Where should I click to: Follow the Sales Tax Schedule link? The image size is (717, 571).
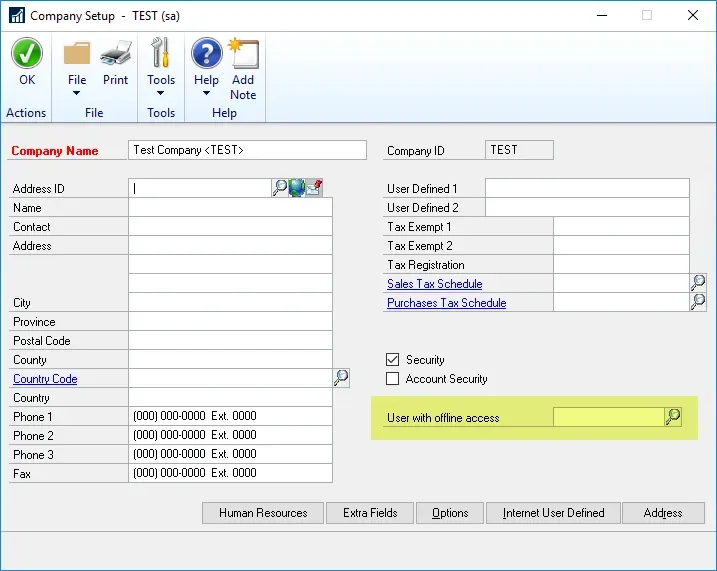pyautogui.click(x=434, y=284)
